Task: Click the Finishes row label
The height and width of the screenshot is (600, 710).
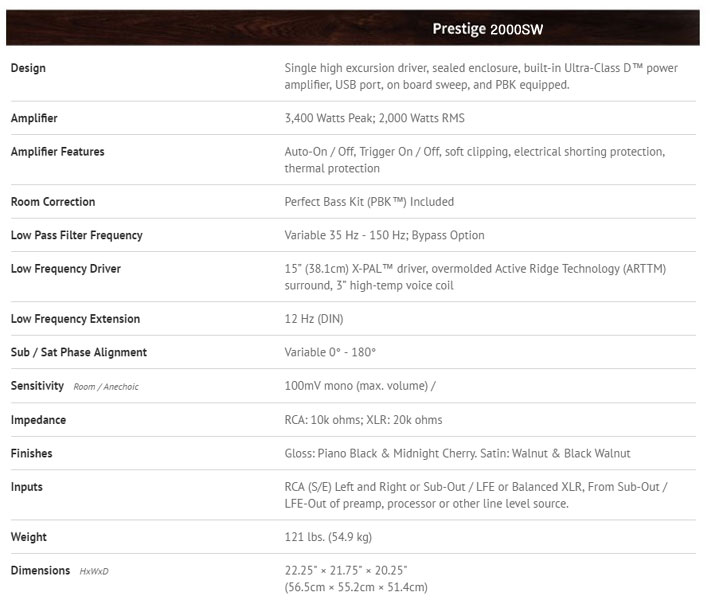Action: pos(32,454)
